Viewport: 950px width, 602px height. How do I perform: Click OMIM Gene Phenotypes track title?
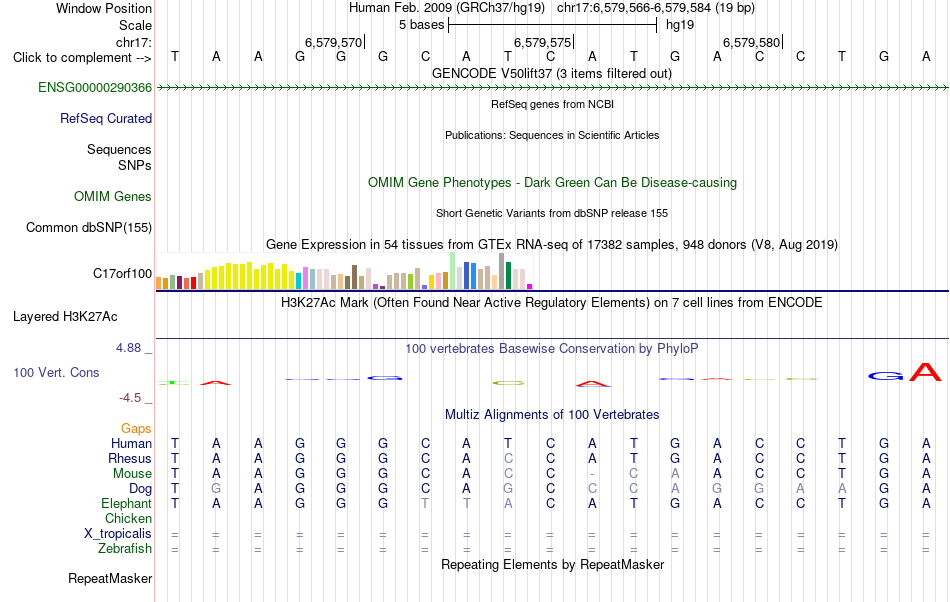(552, 182)
